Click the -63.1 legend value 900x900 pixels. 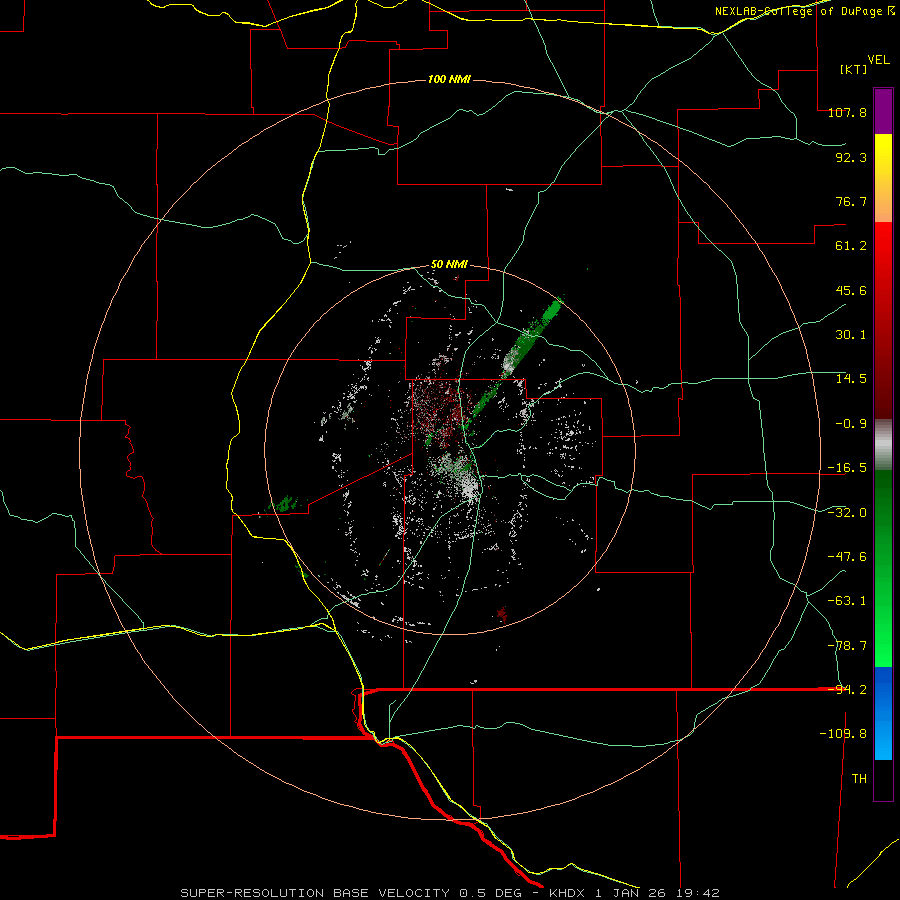click(847, 601)
